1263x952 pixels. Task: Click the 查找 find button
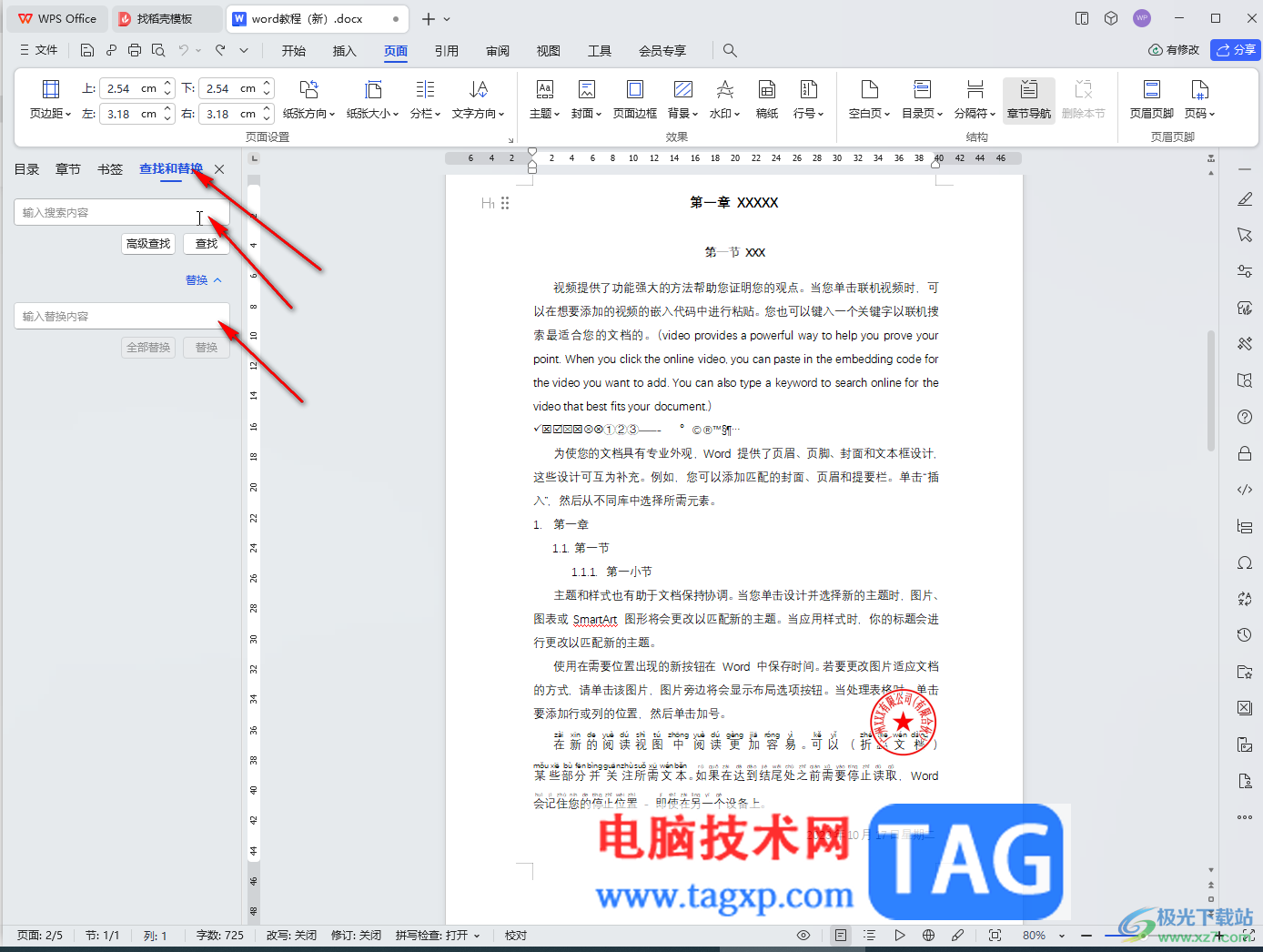207,244
